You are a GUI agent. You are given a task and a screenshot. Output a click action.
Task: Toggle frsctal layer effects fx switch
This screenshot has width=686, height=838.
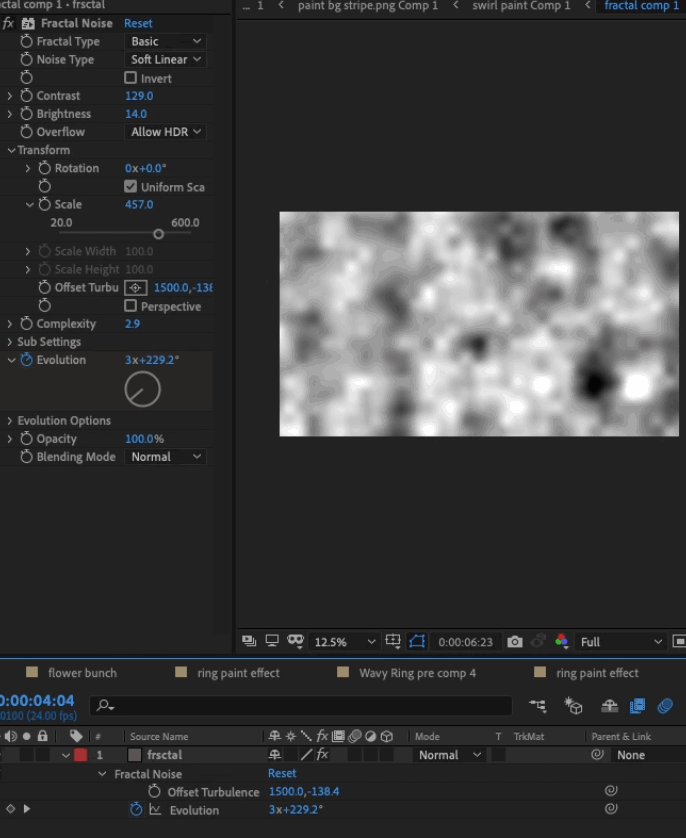pyautogui.click(x=322, y=754)
